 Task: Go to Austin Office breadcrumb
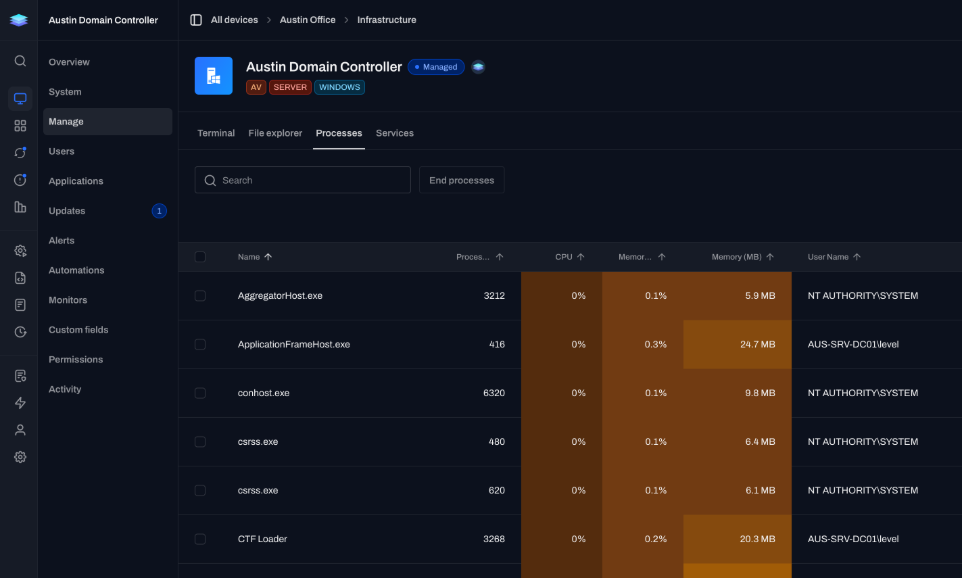[x=307, y=20]
